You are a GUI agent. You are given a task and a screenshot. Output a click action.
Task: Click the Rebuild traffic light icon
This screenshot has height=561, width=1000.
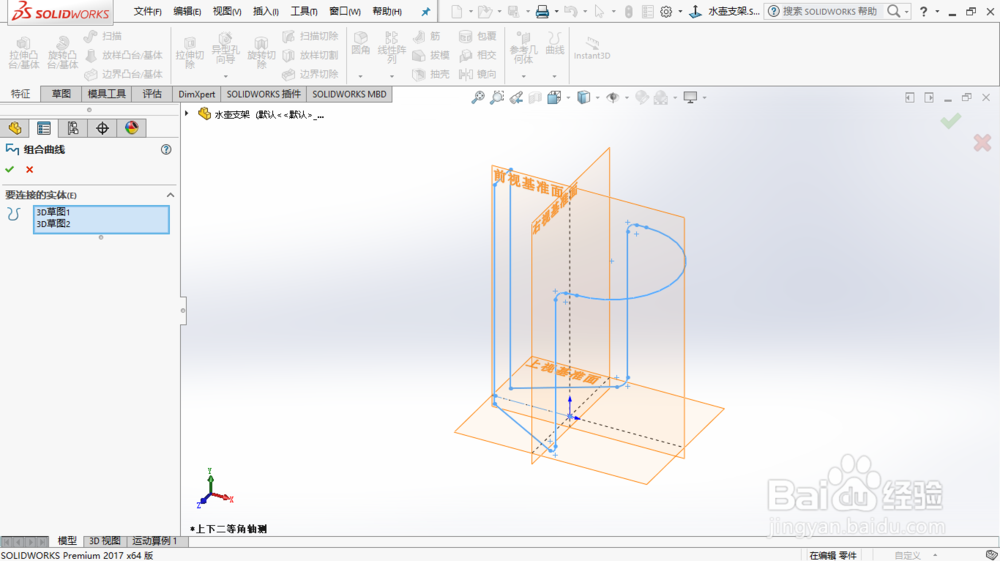[x=628, y=11]
